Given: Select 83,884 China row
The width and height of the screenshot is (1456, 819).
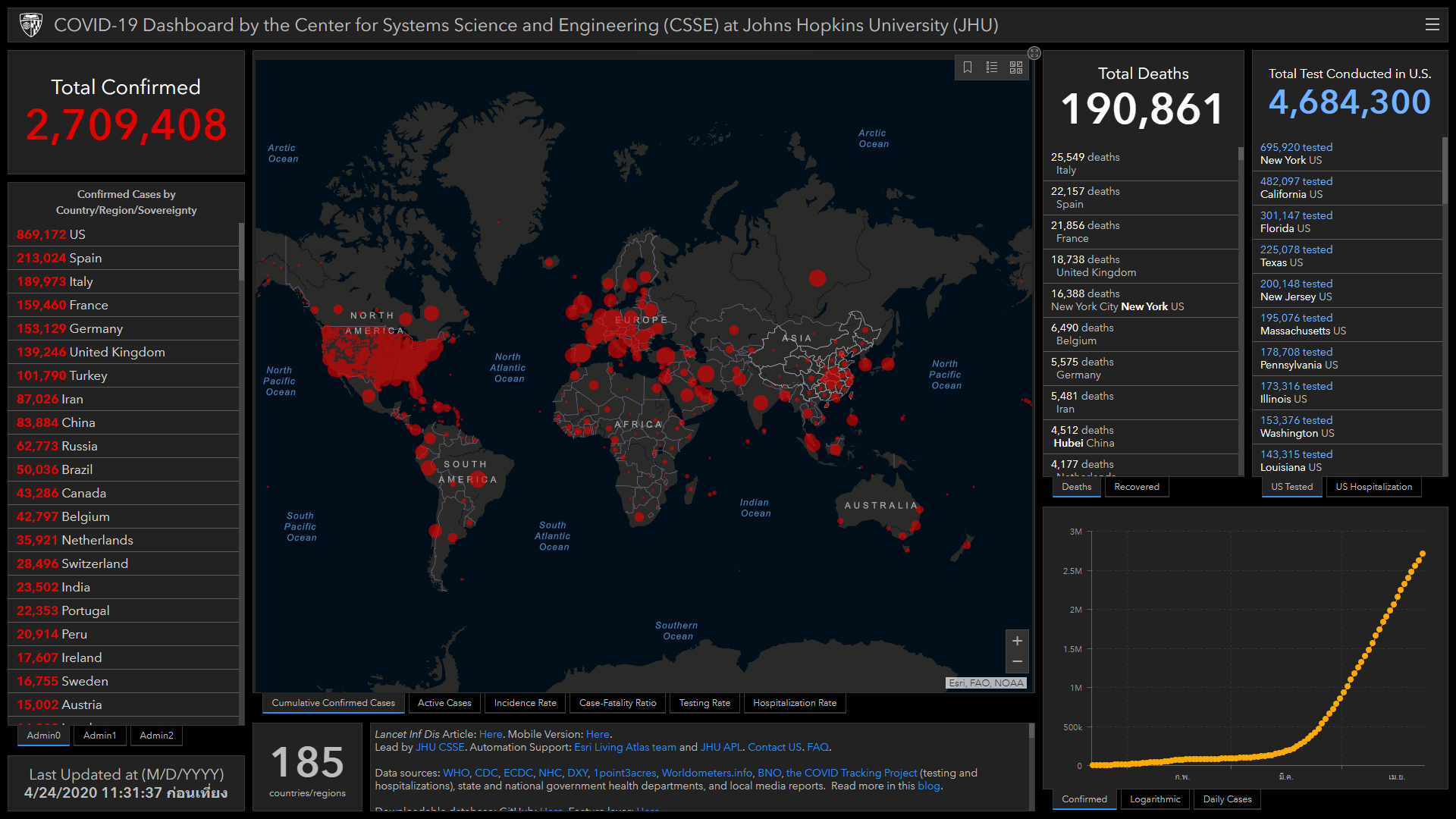Looking at the screenshot, I should [x=124, y=423].
